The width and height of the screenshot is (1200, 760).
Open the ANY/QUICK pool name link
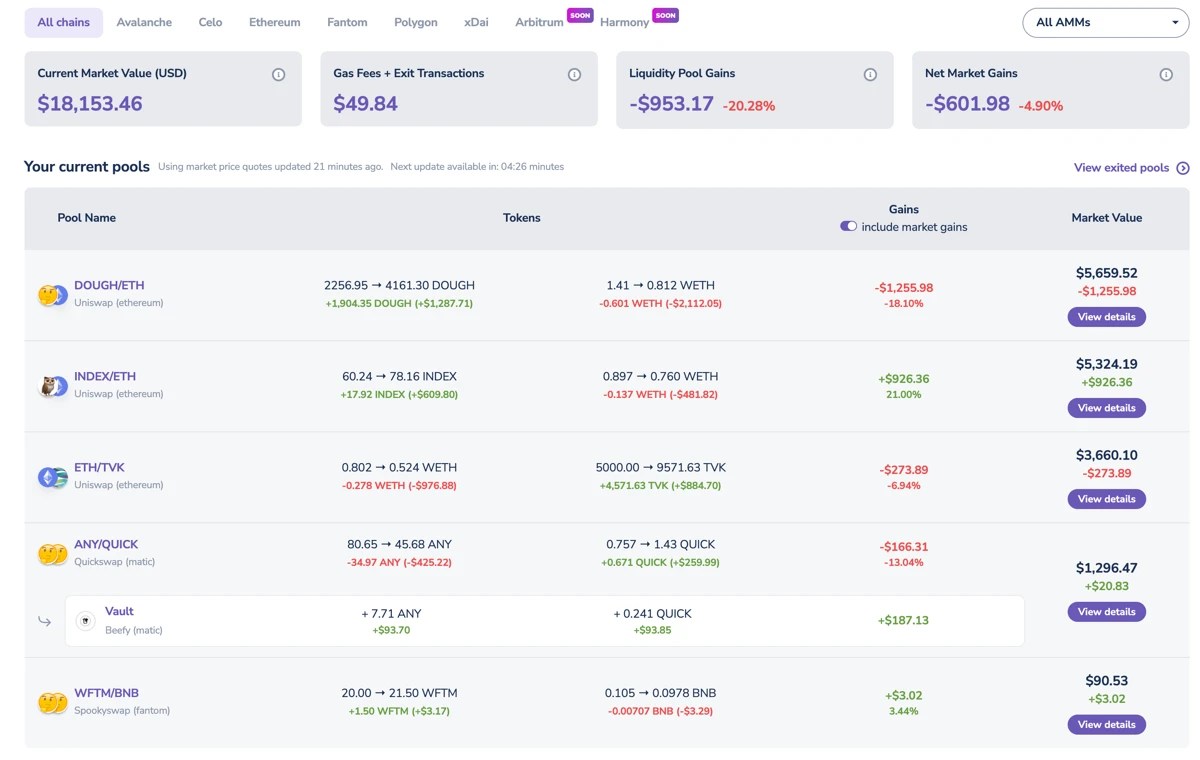106,545
